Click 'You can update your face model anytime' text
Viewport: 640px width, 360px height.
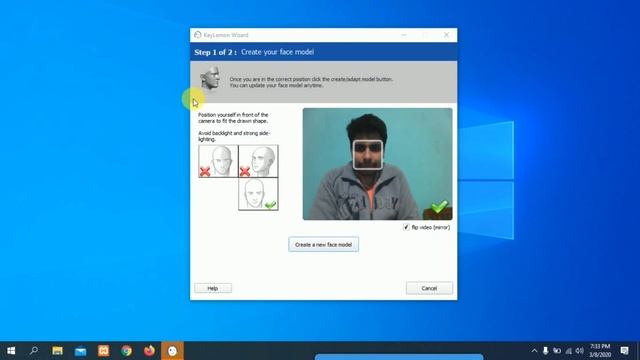click(x=276, y=85)
